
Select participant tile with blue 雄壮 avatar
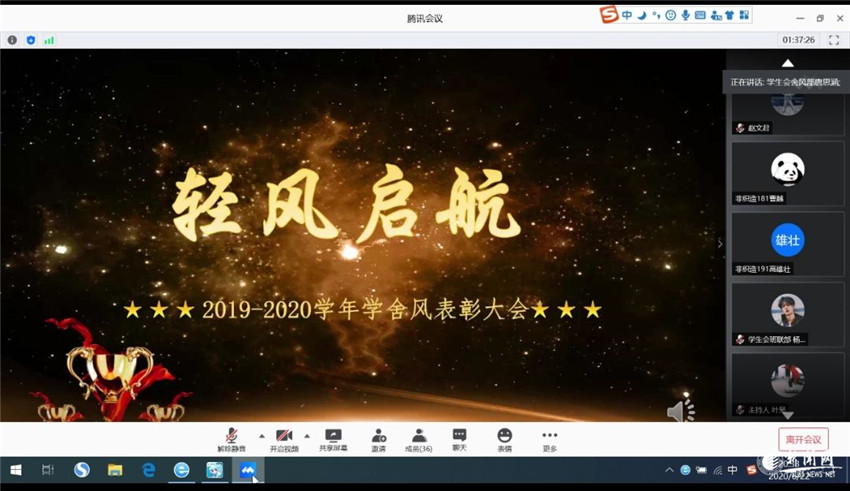(787, 243)
